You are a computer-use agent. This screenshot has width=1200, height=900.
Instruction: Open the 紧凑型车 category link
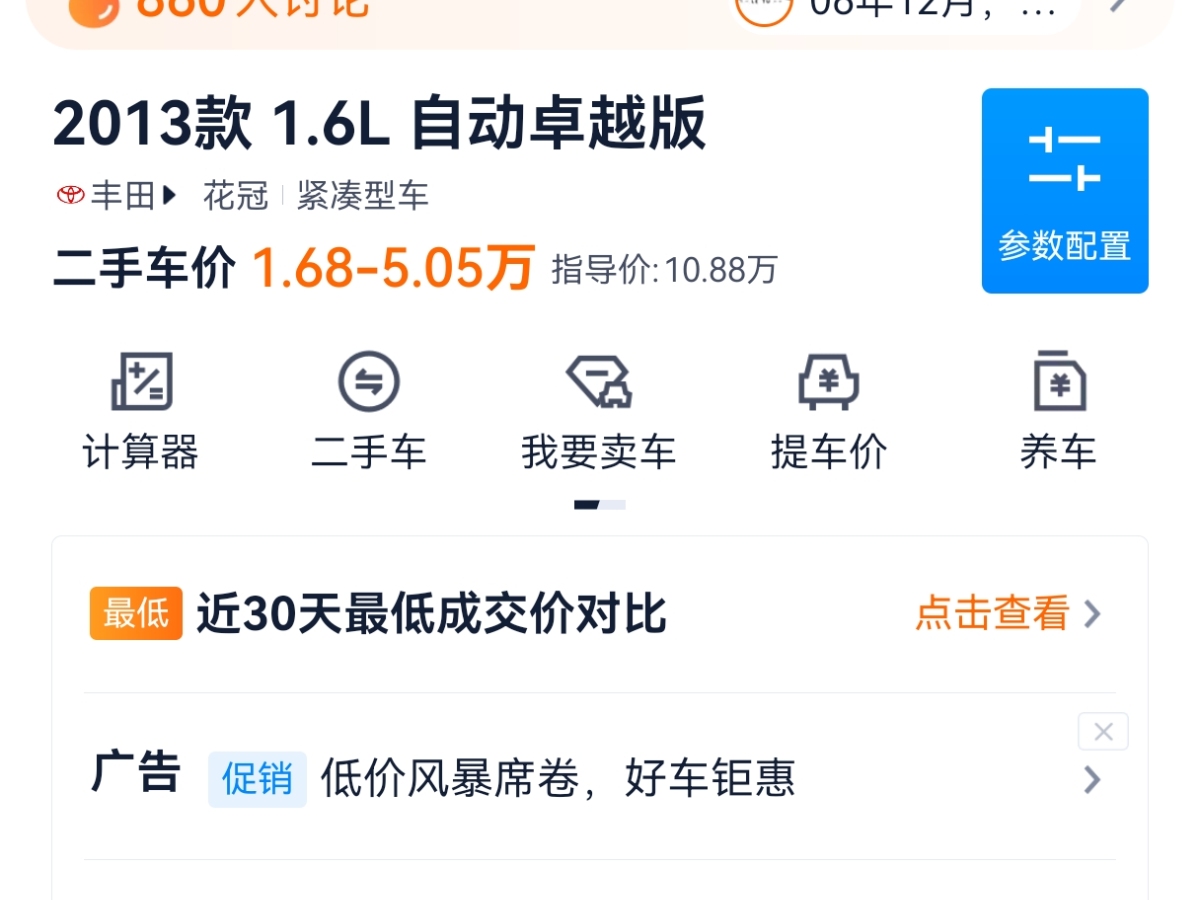click(363, 195)
